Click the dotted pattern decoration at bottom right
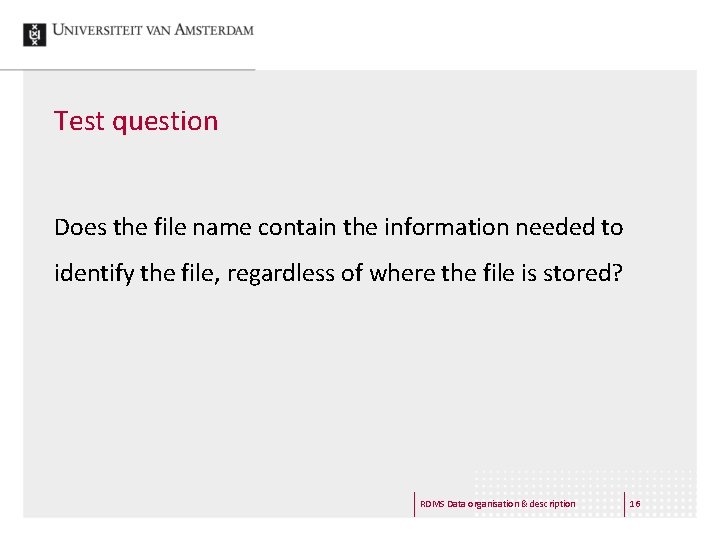Image resolution: width=720 pixels, height=540 pixels. 585,492
